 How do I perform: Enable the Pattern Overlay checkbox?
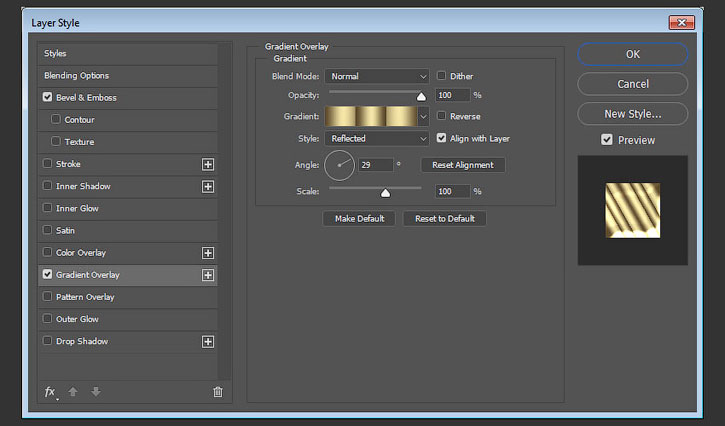click(47, 296)
